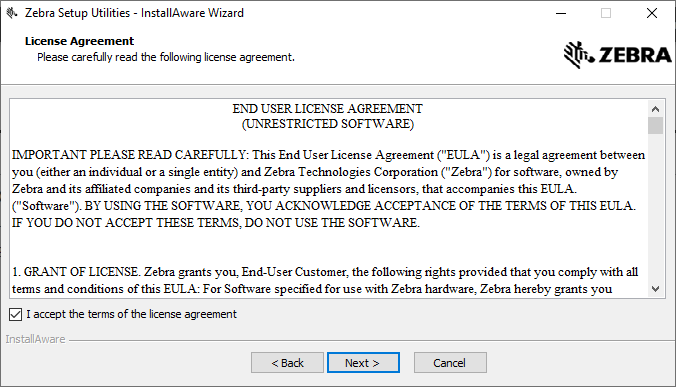This screenshot has width=676, height=387.
Task: Minimize the InstallAware Wizard window
Action: pyautogui.click(x=561, y=13)
